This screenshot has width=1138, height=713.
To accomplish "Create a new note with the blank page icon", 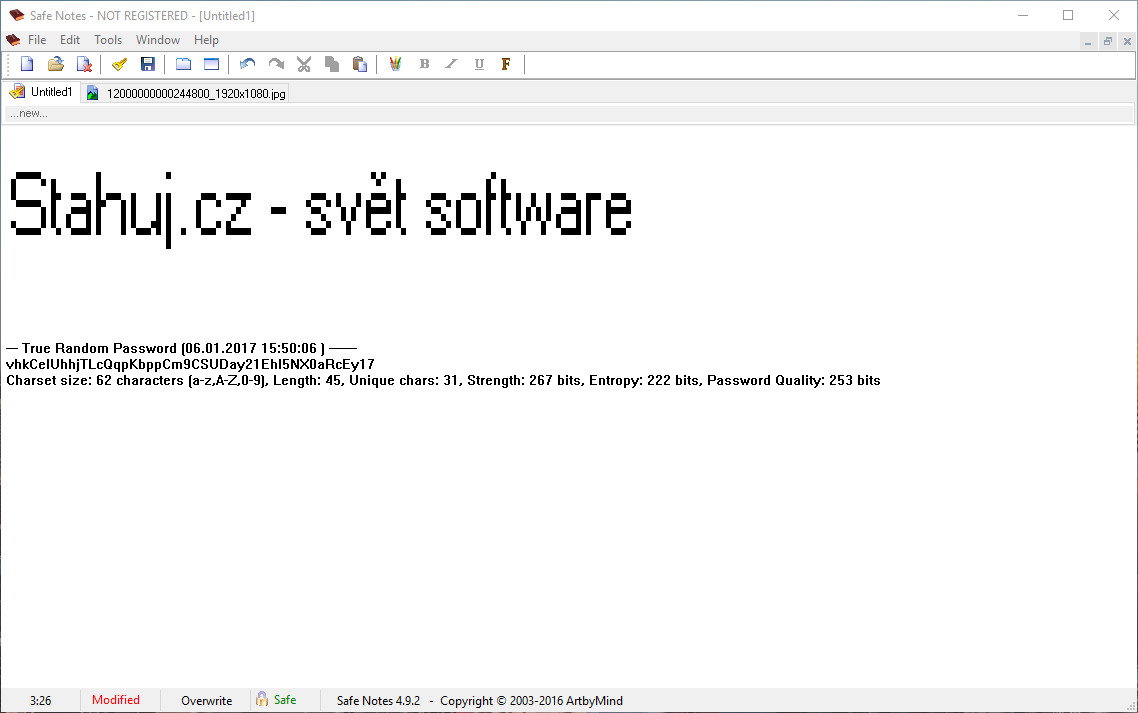I will [27, 64].
